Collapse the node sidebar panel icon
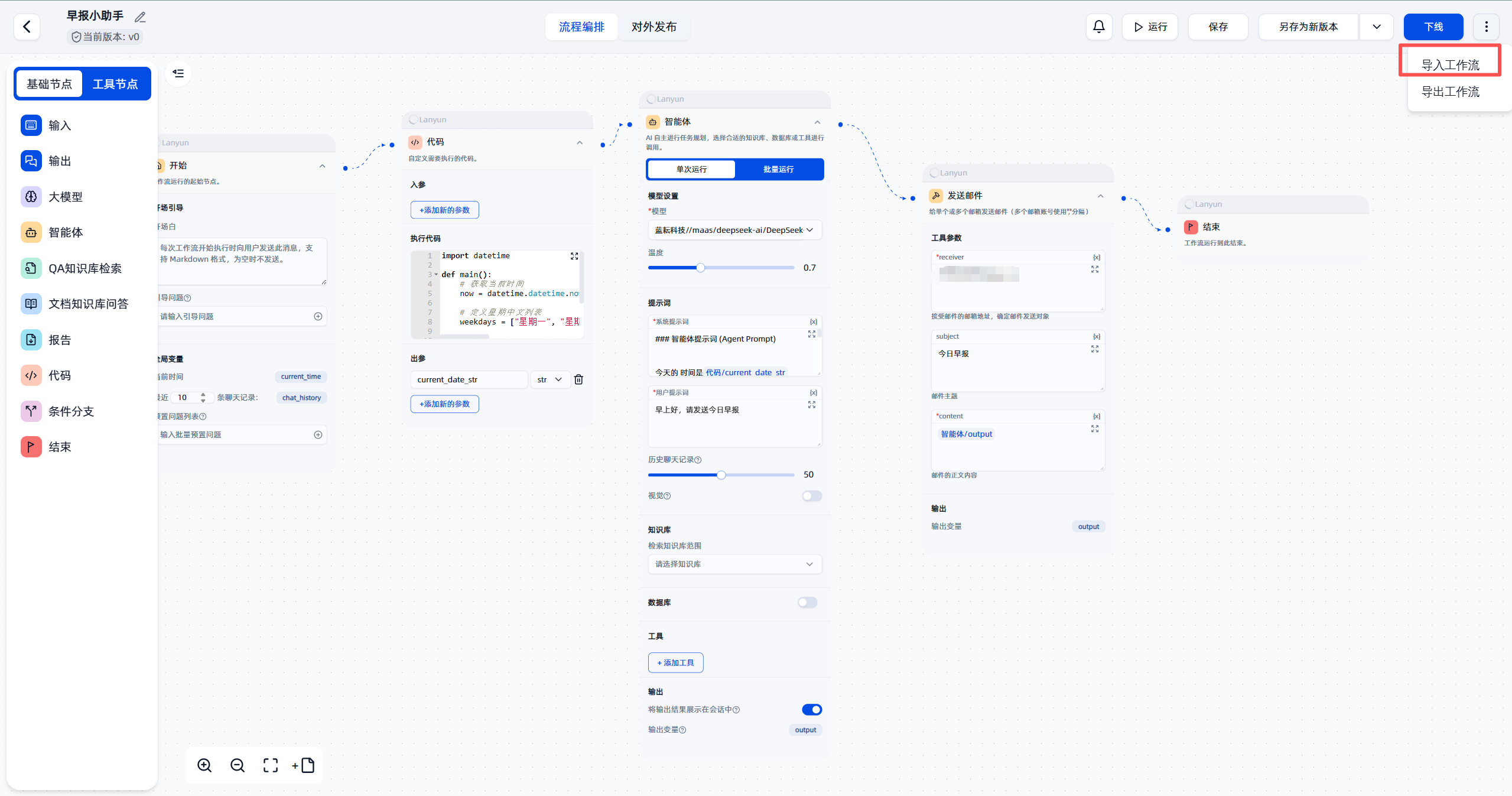 pyautogui.click(x=178, y=73)
